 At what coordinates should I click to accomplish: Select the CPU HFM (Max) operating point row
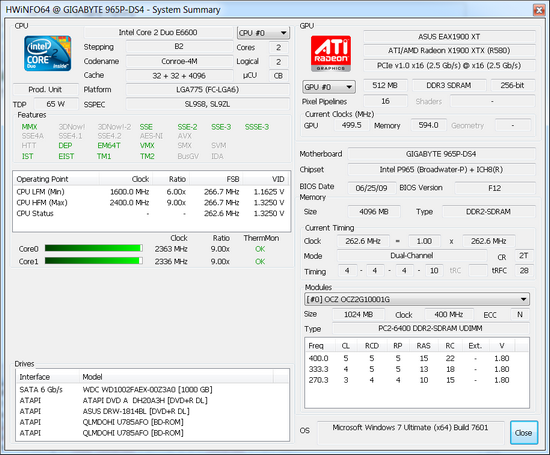pyautogui.click(x=151, y=202)
